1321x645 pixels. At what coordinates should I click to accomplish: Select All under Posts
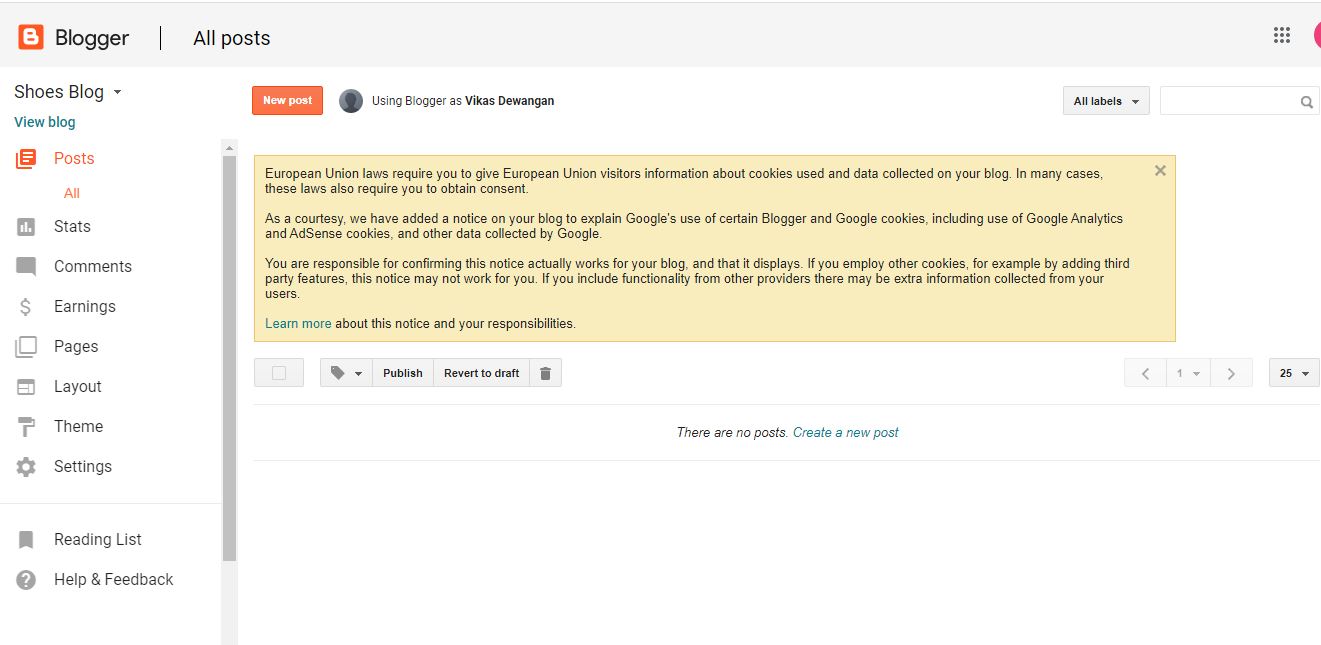tap(72, 193)
